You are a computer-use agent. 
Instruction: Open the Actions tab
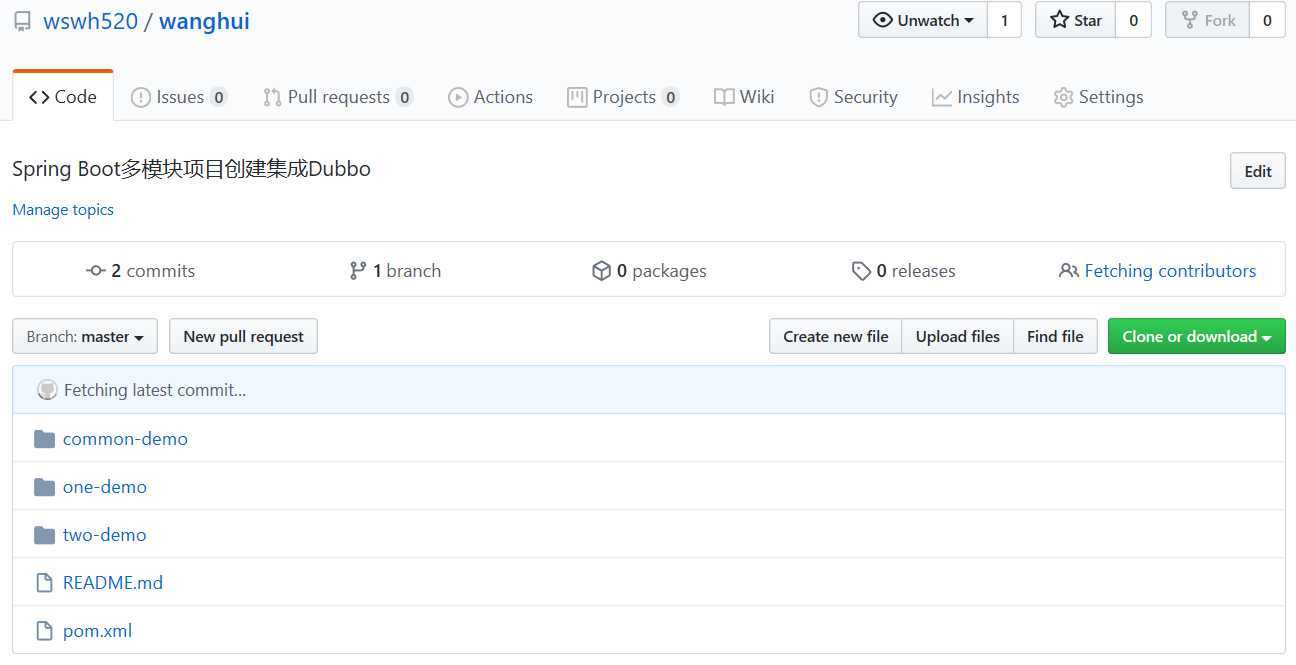click(x=490, y=97)
